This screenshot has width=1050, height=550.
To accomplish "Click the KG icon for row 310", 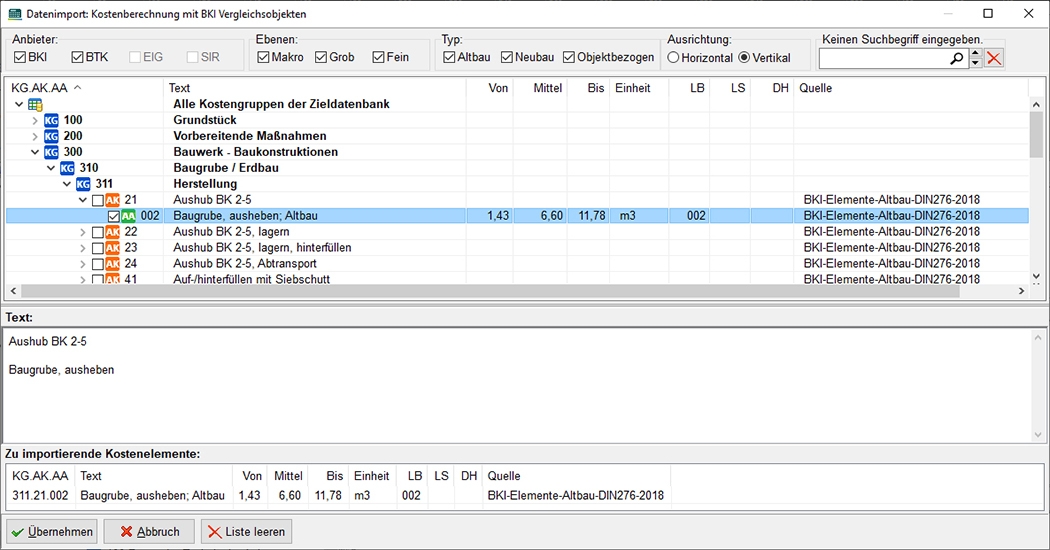I will [x=68, y=168].
